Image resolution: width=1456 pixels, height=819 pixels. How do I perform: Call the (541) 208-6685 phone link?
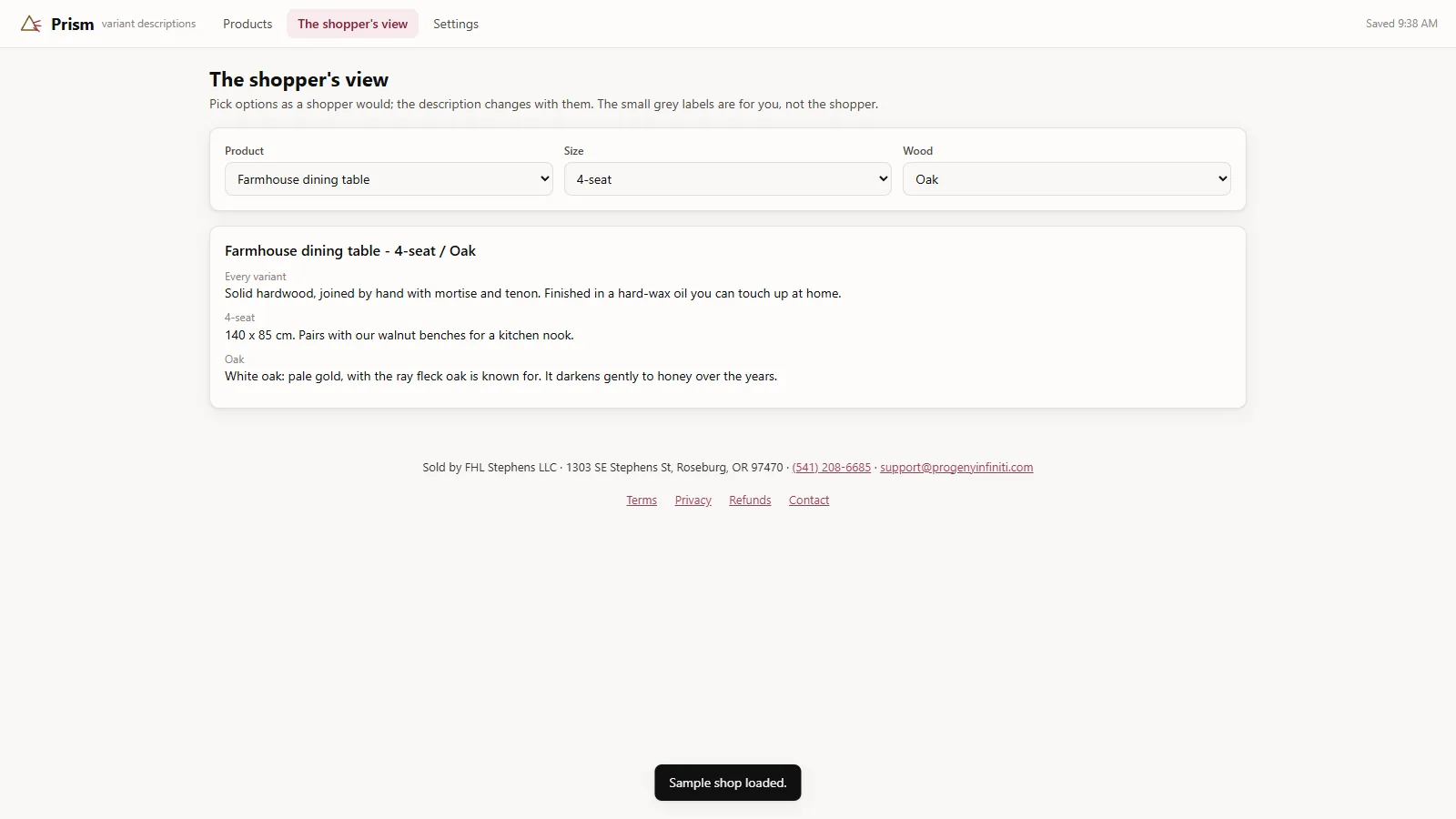pos(832,468)
